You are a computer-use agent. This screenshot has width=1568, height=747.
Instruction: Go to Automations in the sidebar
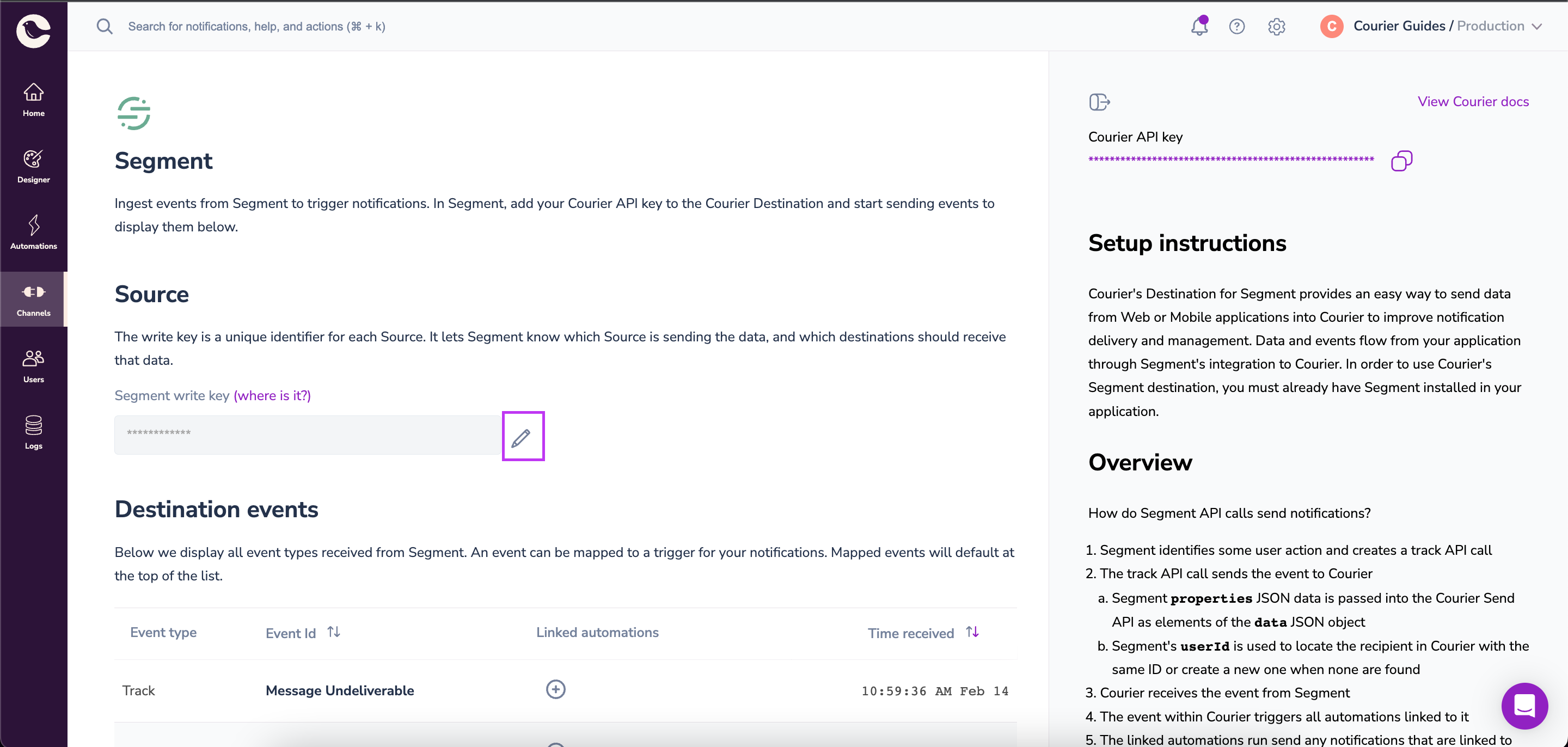point(33,233)
